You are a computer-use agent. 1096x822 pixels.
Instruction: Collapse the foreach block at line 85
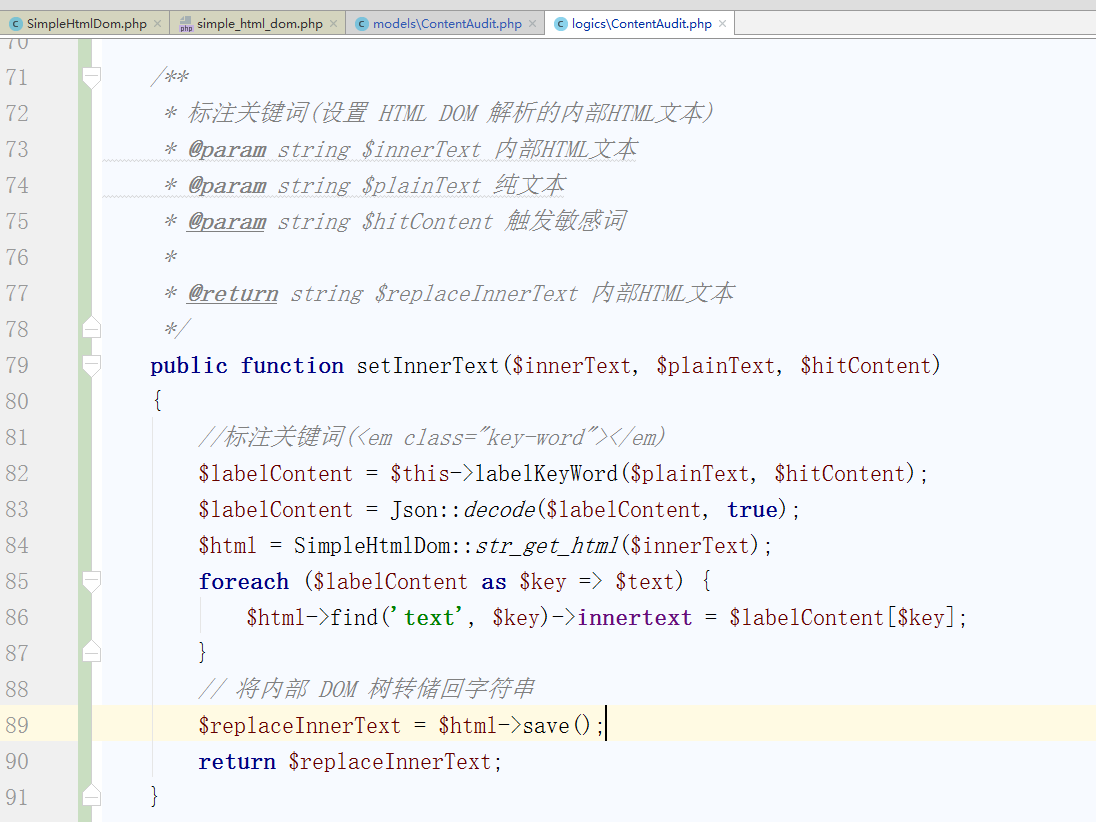click(x=92, y=581)
